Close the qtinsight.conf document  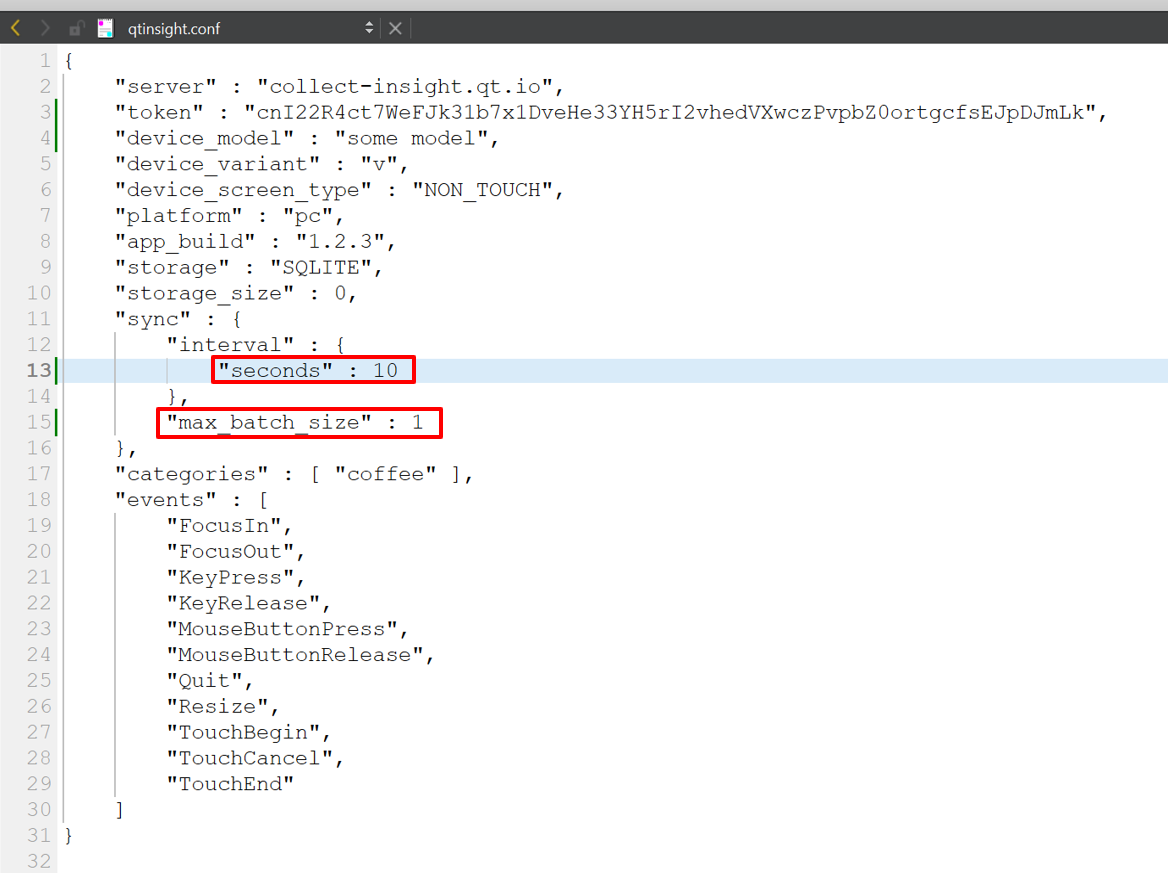click(395, 28)
